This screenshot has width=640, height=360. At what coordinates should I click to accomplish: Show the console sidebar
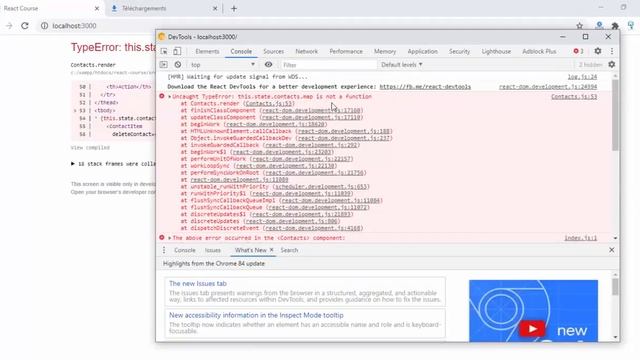(164, 64)
